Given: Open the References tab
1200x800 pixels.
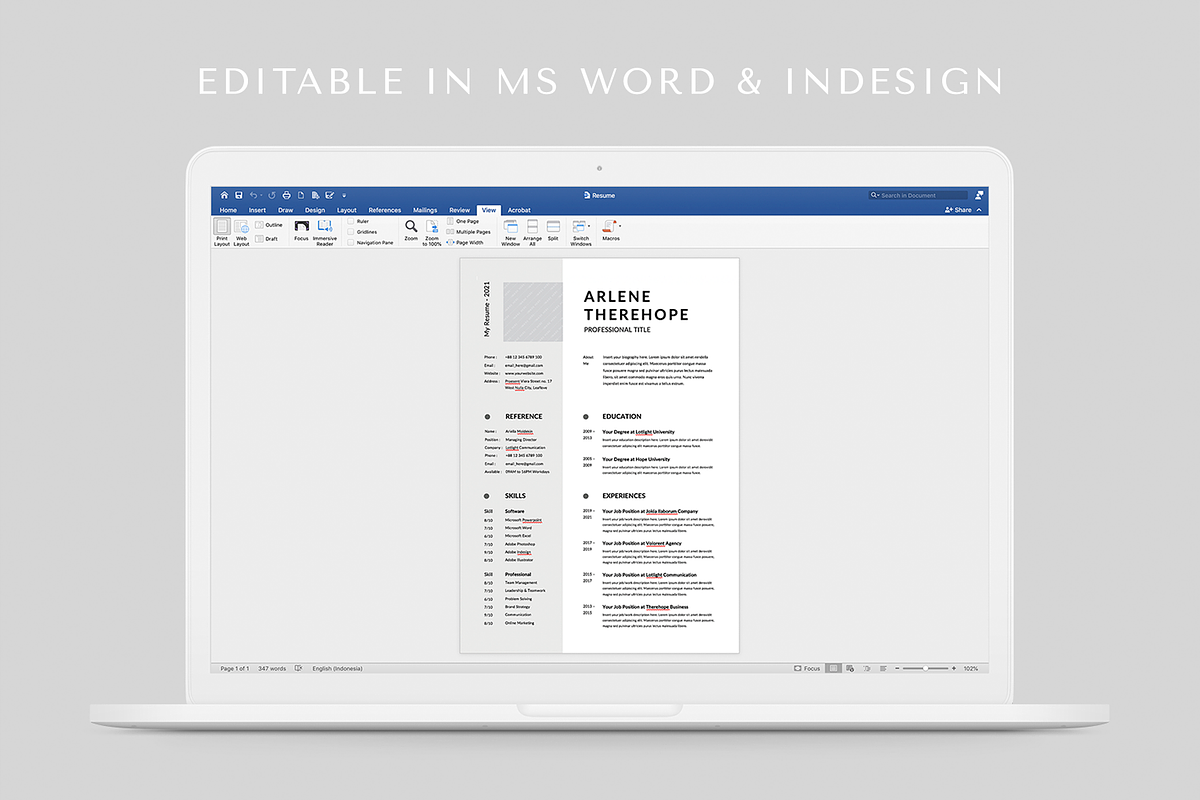Looking at the screenshot, I should click(385, 210).
